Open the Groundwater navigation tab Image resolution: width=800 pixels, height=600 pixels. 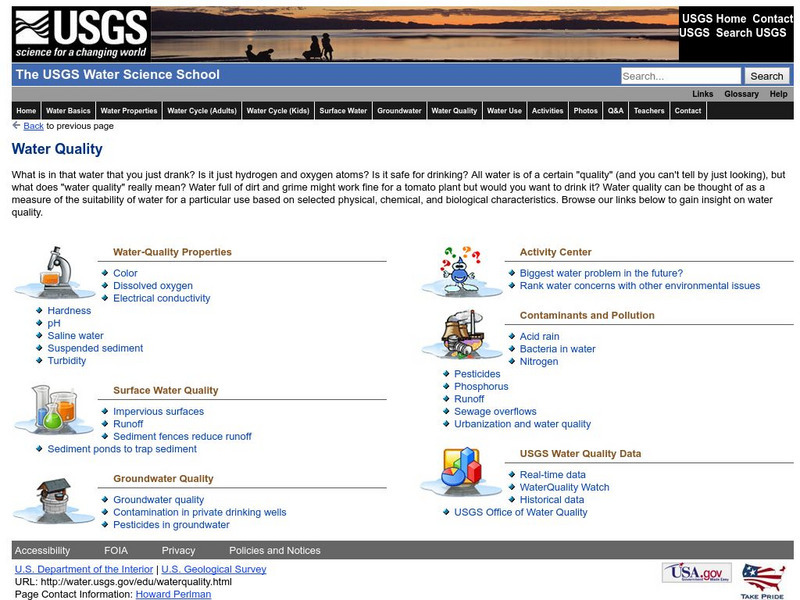(399, 111)
